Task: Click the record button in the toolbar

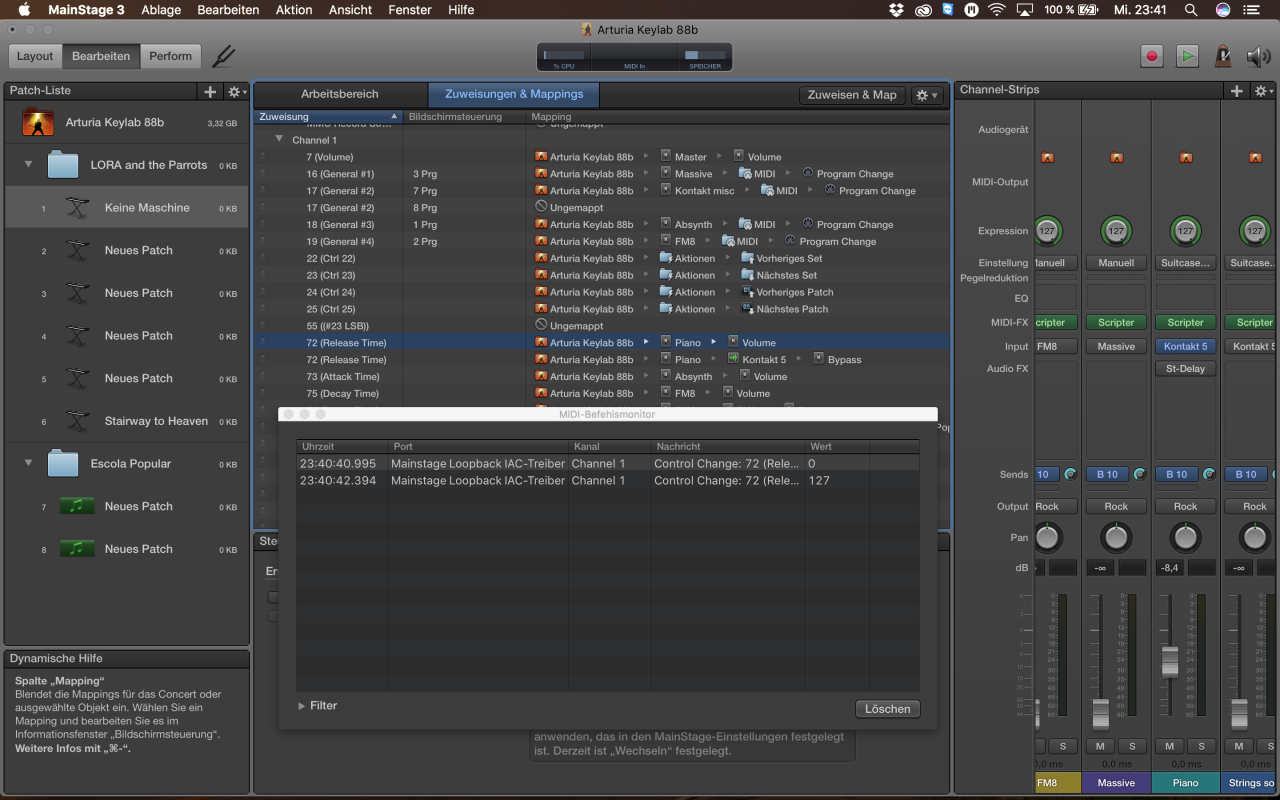Action: [1152, 56]
